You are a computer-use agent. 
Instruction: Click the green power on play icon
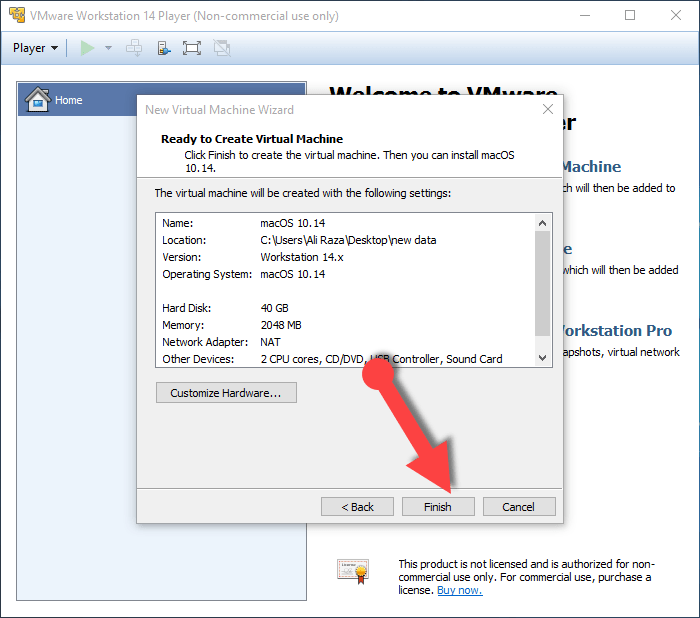click(88, 48)
